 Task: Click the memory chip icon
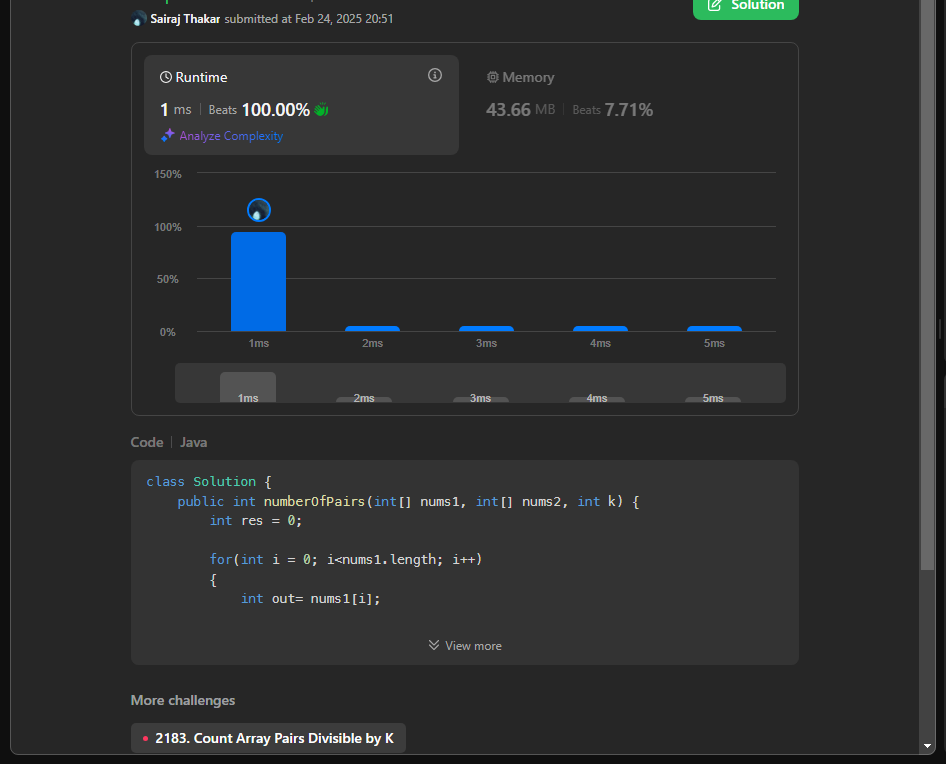coord(492,77)
